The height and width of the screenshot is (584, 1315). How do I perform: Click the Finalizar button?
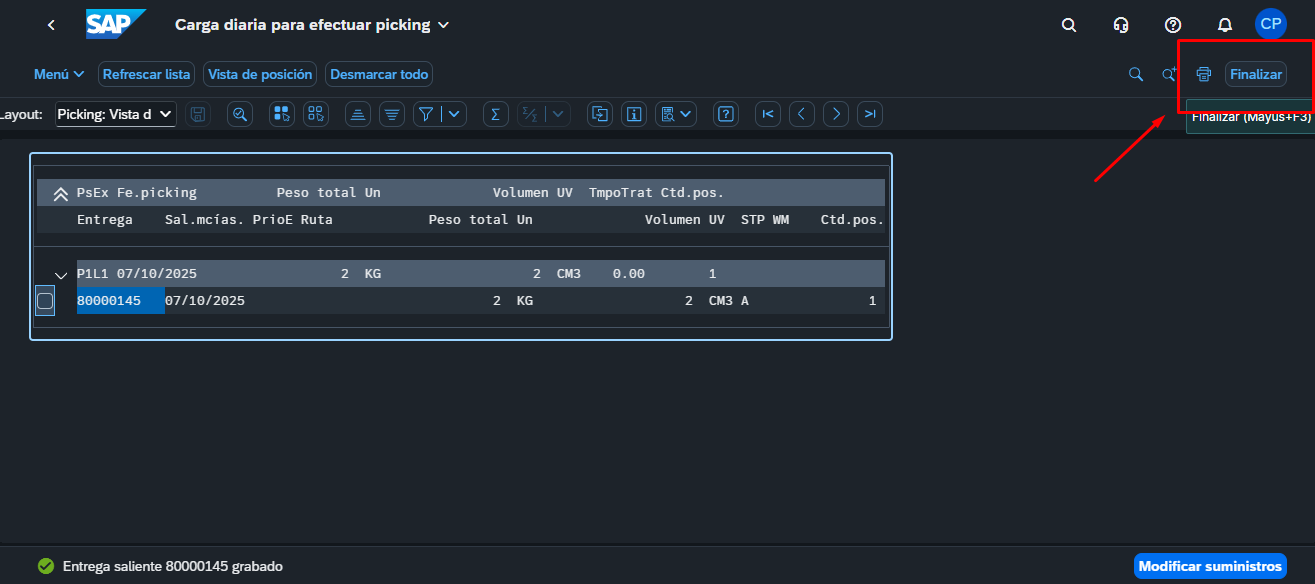pyautogui.click(x=1255, y=74)
